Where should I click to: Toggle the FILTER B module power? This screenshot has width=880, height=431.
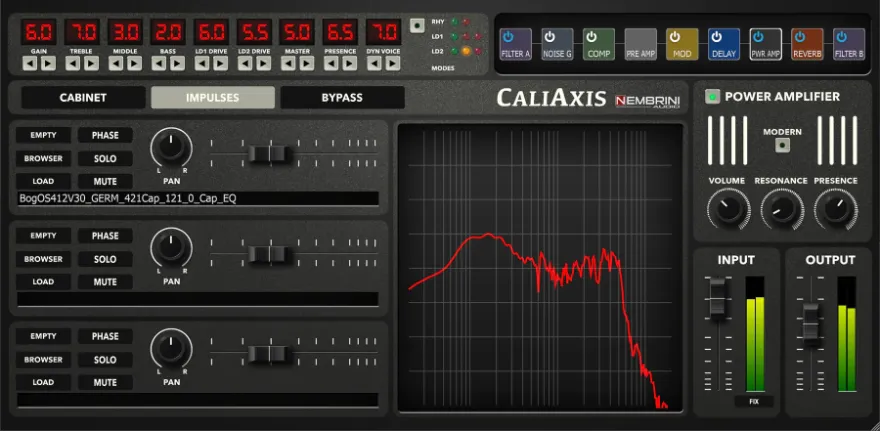[841, 36]
